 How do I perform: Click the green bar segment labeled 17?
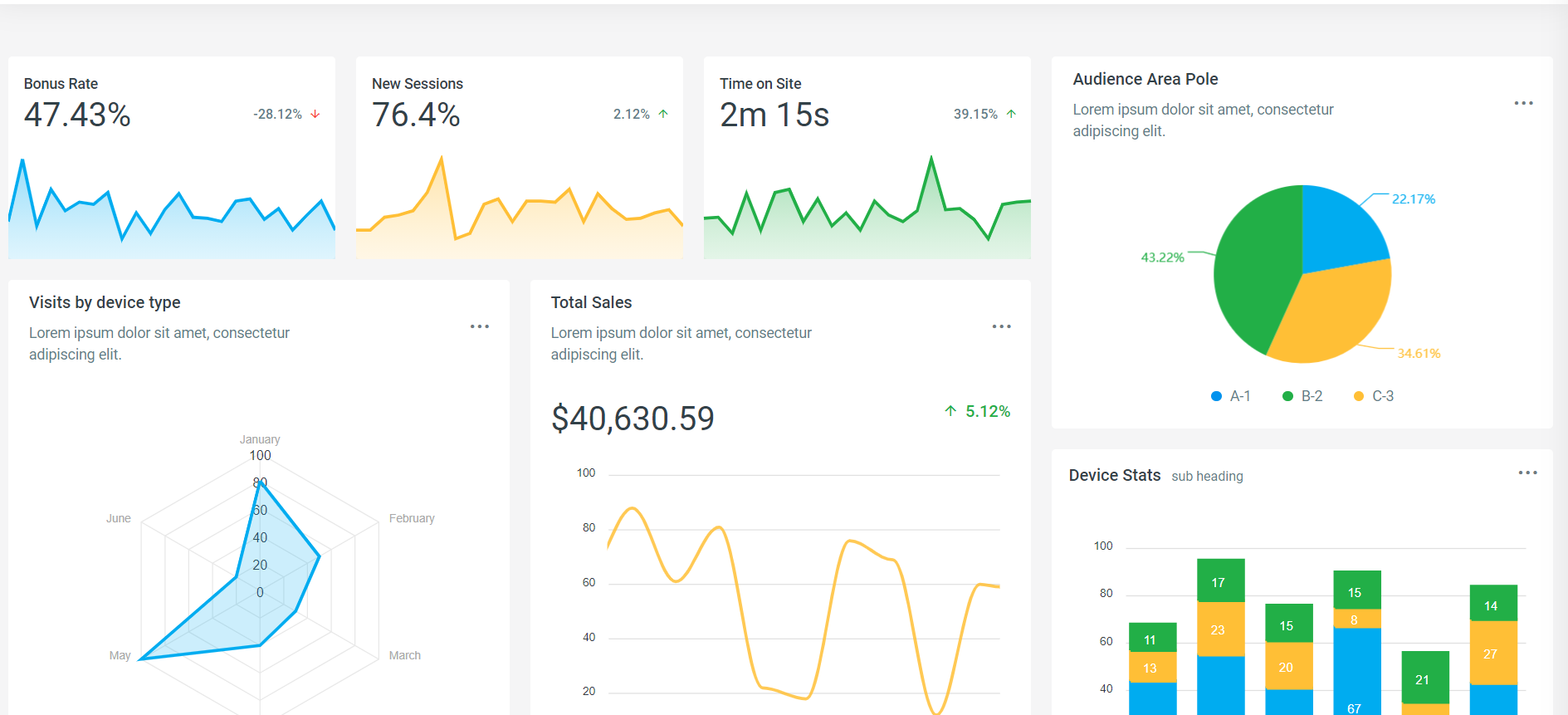click(1220, 580)
